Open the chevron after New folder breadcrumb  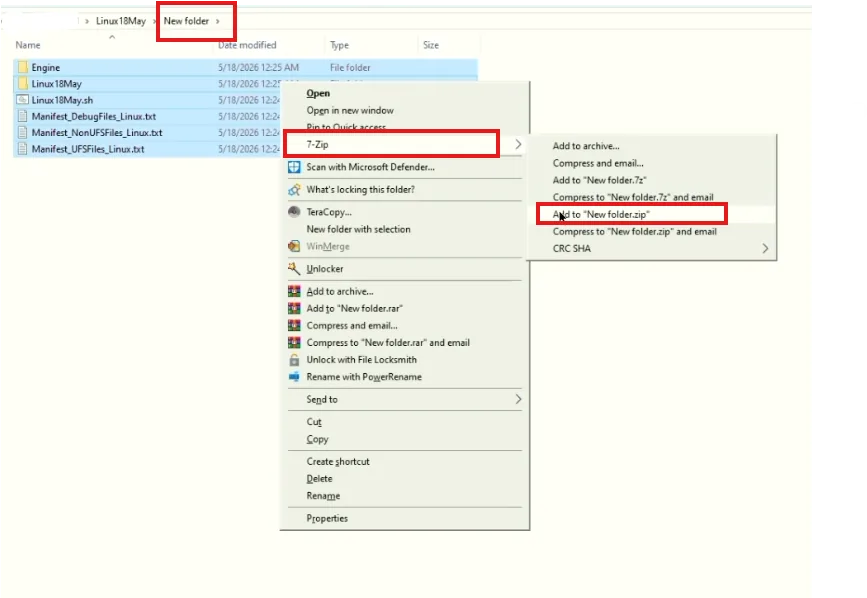coord(218,21)
